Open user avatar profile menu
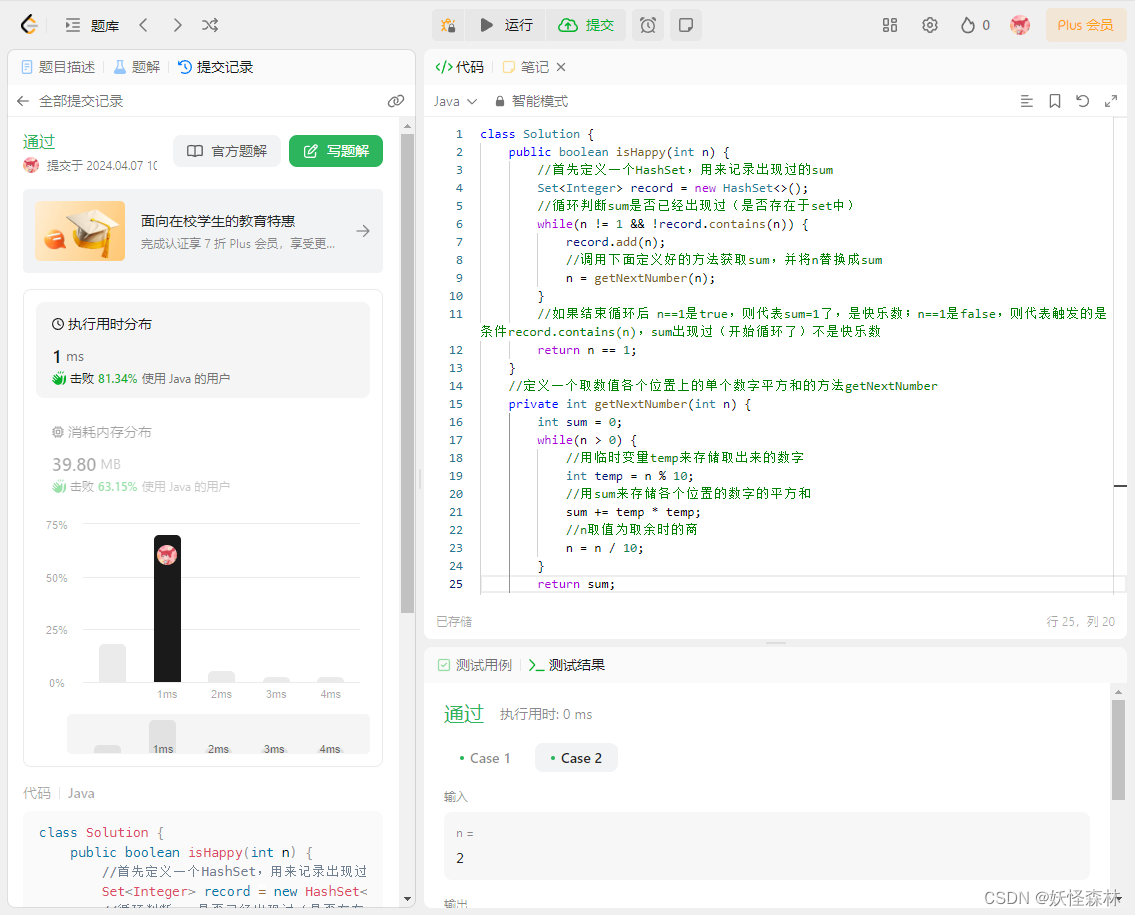Screen dimensions: 1136x916 pyautogui.click(x=1020, y=25)
